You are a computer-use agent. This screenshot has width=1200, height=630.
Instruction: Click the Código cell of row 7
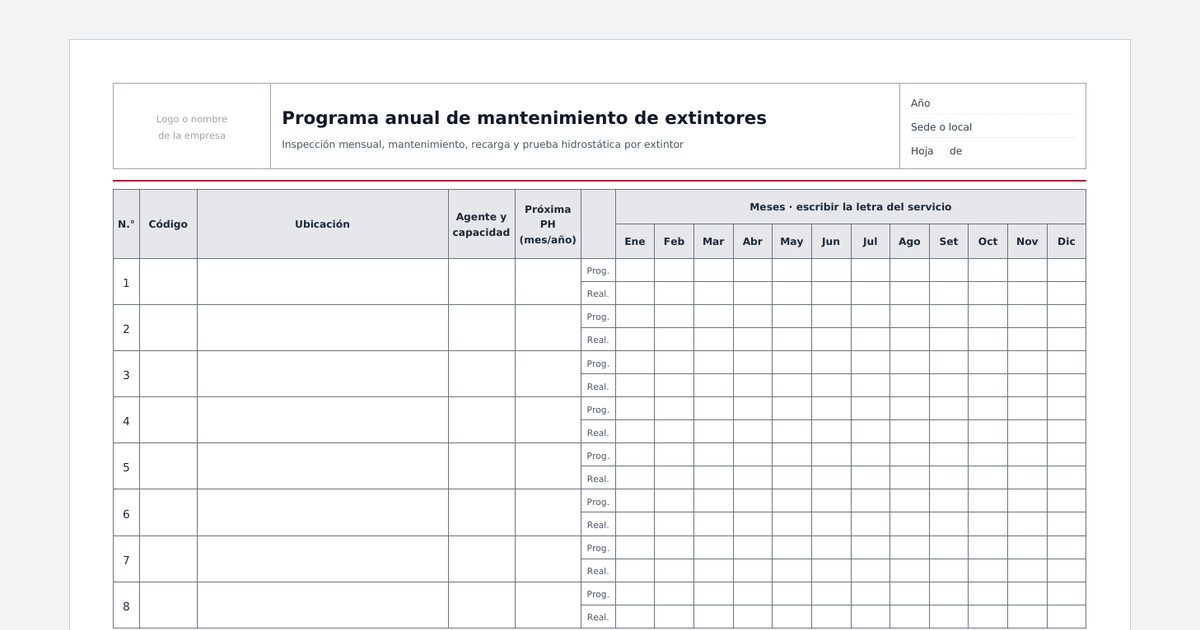coord(168,559)
